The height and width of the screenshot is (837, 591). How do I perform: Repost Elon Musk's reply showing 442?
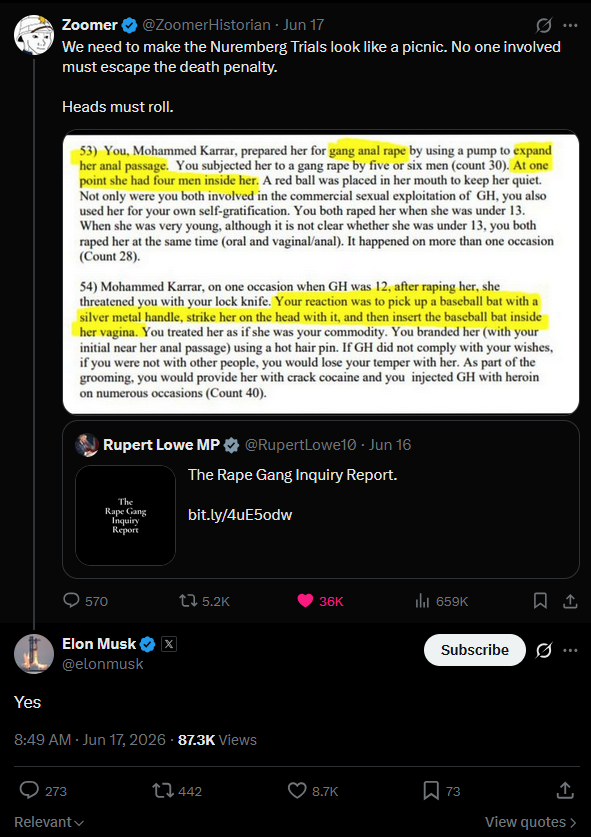point(177,791)
